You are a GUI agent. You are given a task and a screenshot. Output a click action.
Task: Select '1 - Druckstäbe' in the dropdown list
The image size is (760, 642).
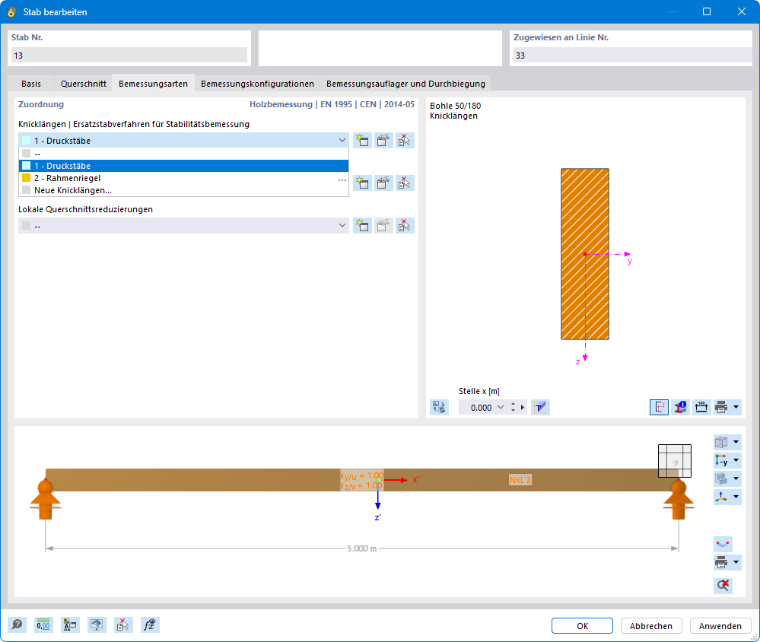tap(183, 166)
